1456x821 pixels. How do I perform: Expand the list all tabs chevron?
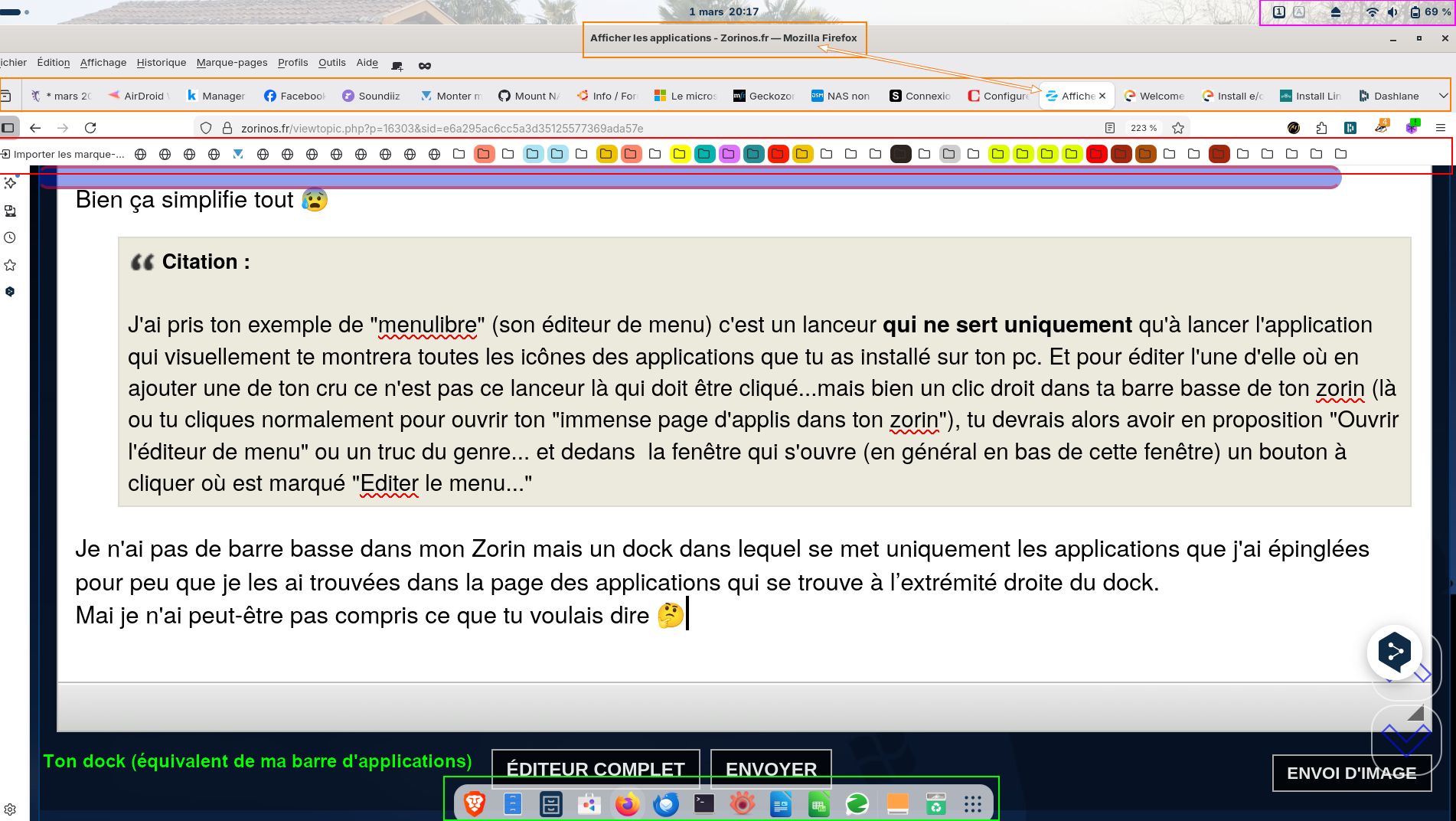pos(1443,96)
